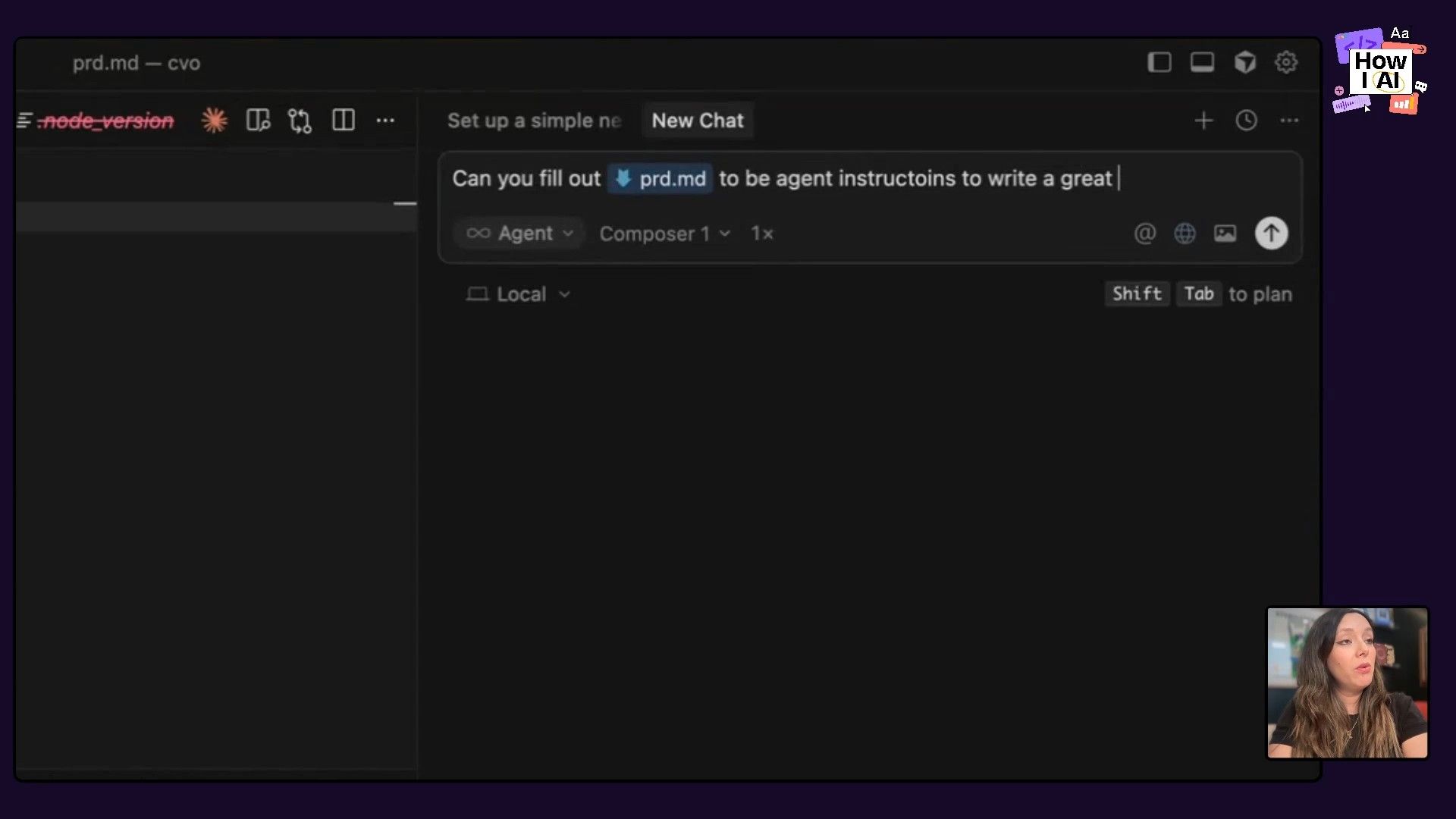Viewport: 1456px width, 819px height.
Task: Open the Agent mode dropdown
Action: [519, 234]
